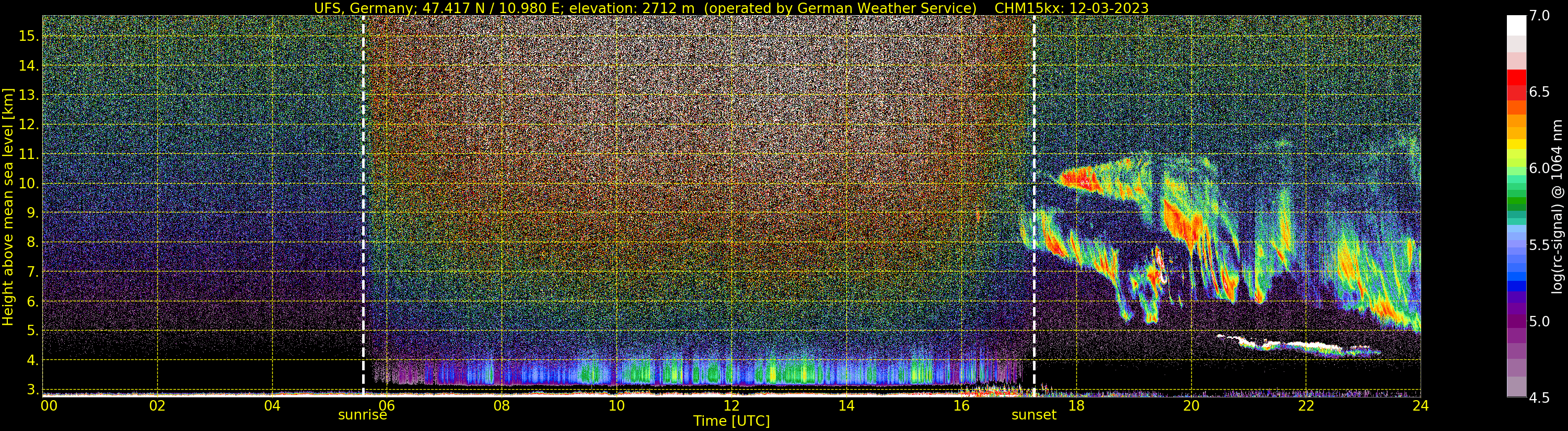Click the colorbar value '6.0'
Image resolution: width=1568 pixels, height=431 pixels.
(x=1539, y=168)
